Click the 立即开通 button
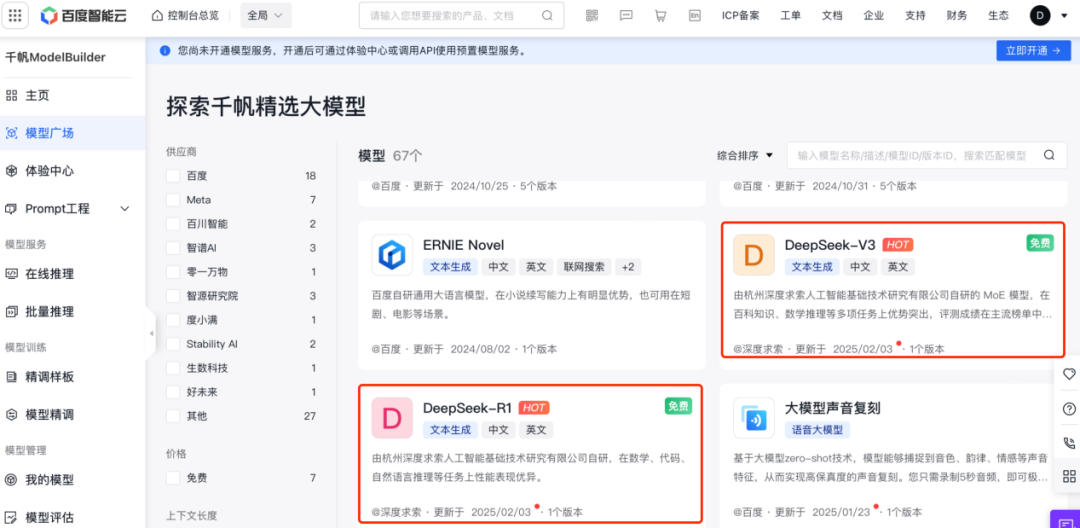Screen dimensions: 1080x528 click(1033, 51)
